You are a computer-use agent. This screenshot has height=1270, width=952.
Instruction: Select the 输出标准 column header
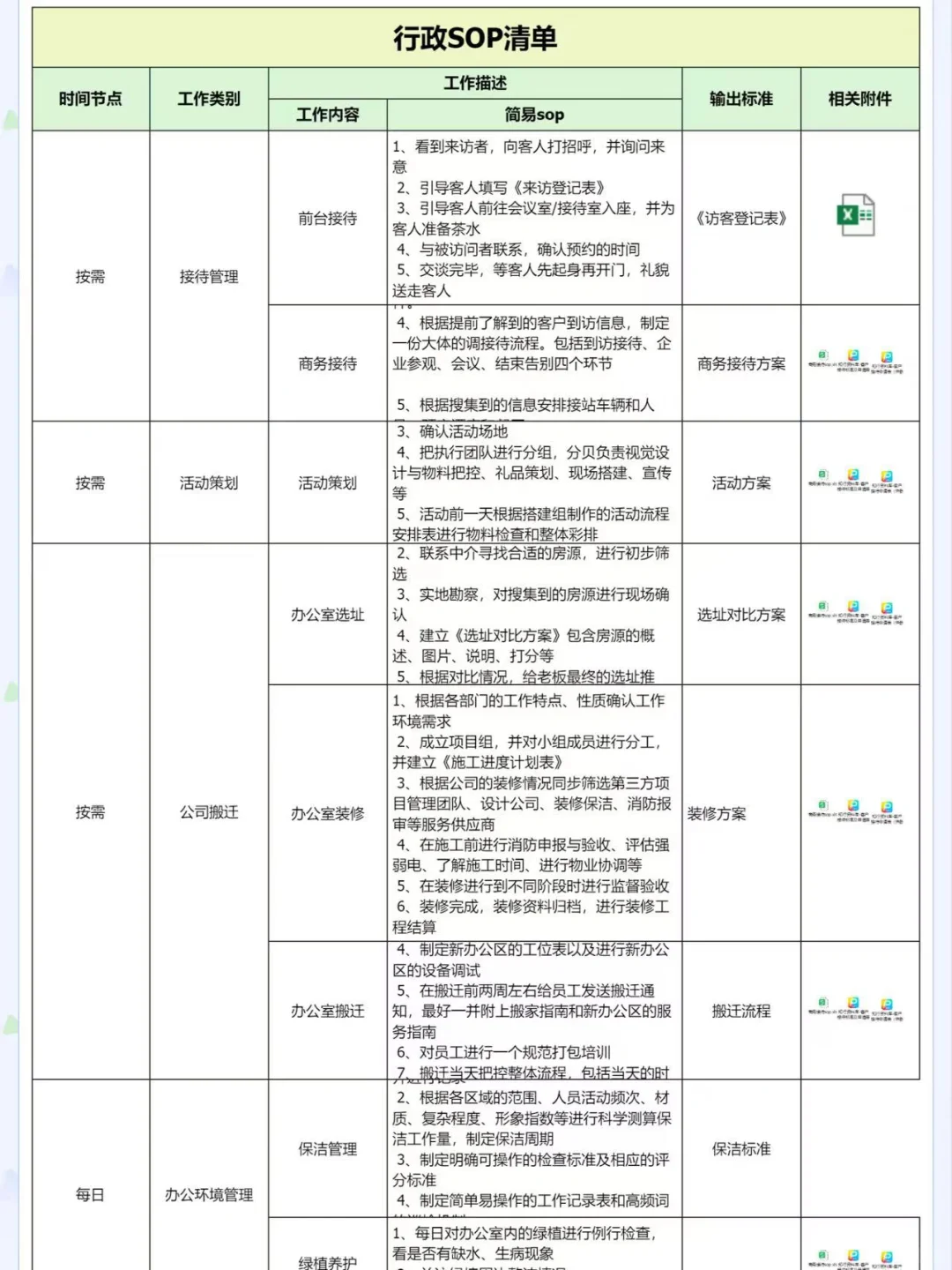(x=740, y=100)
